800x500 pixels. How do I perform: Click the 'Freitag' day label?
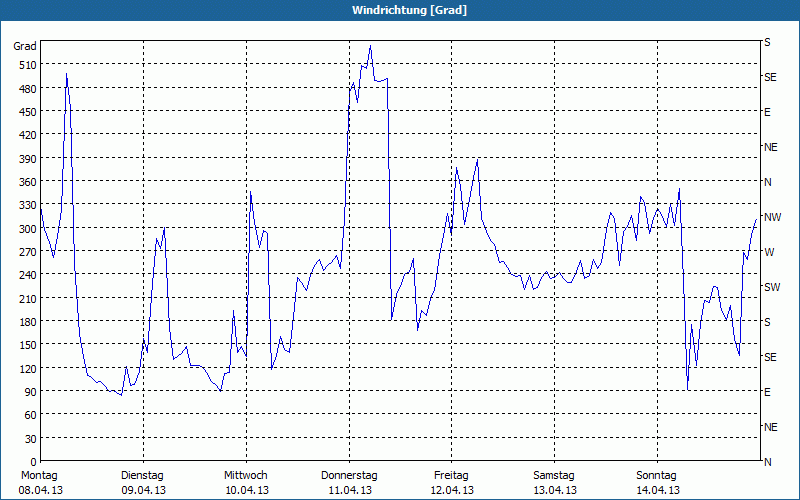452,476
